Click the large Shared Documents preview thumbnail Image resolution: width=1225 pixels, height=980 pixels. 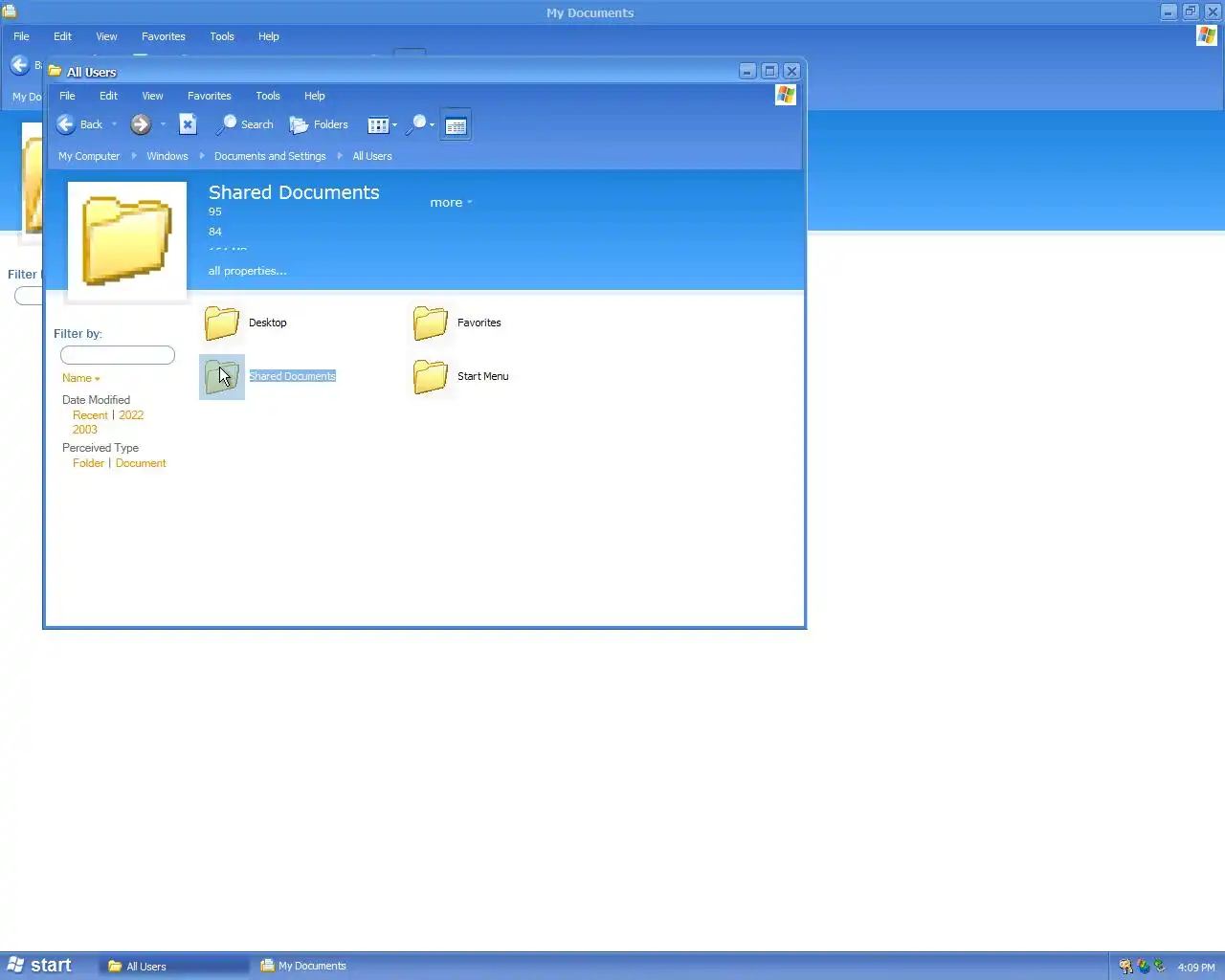tap(127, 241)
